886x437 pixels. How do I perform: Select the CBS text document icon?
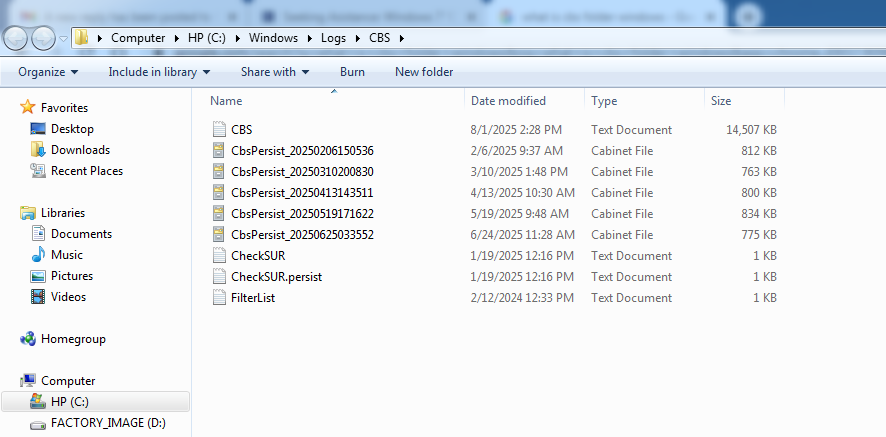[x=219, y=129]
